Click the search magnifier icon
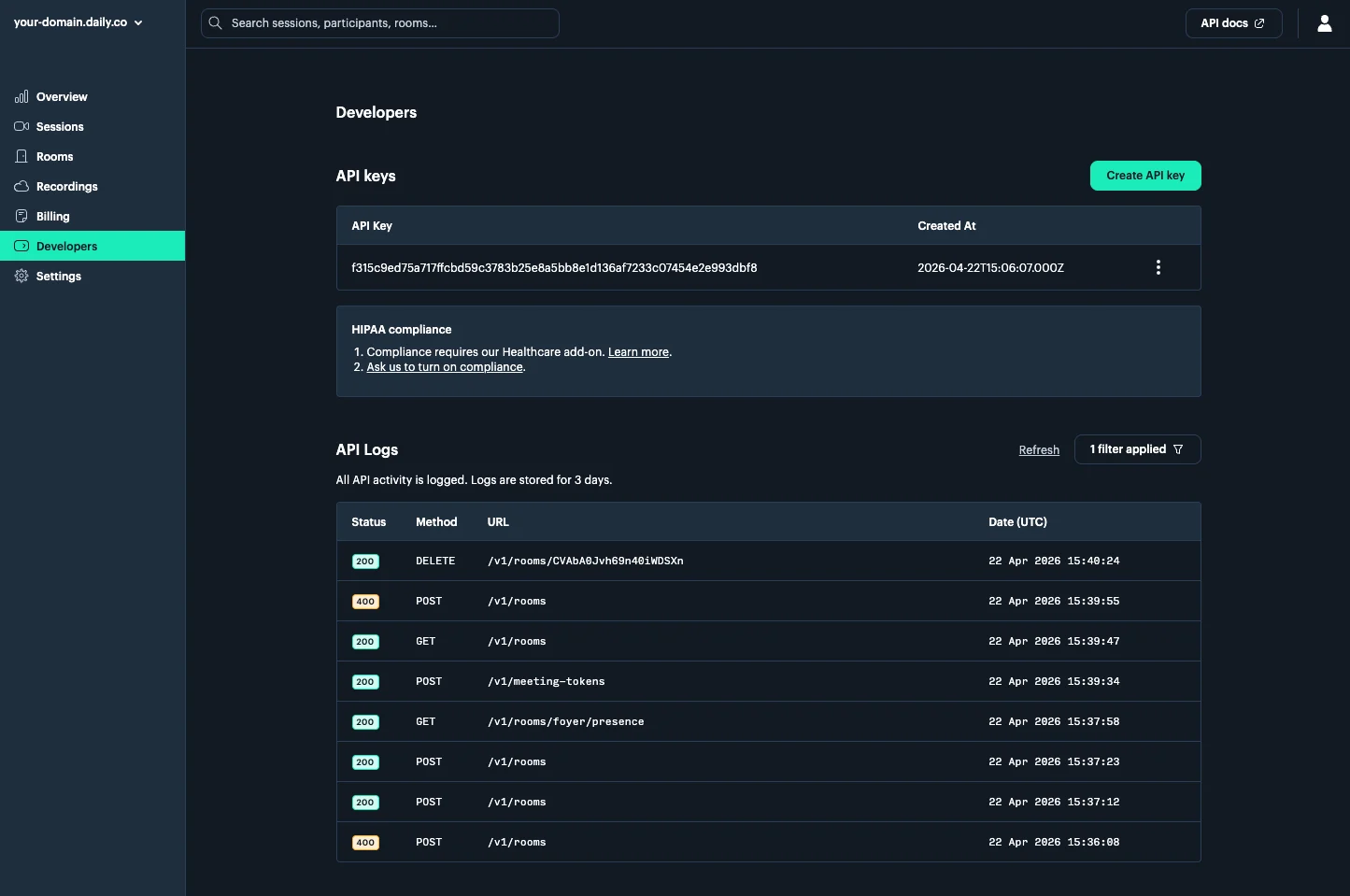This screenshot has height=896, width=1350. (x=215, y=23)
